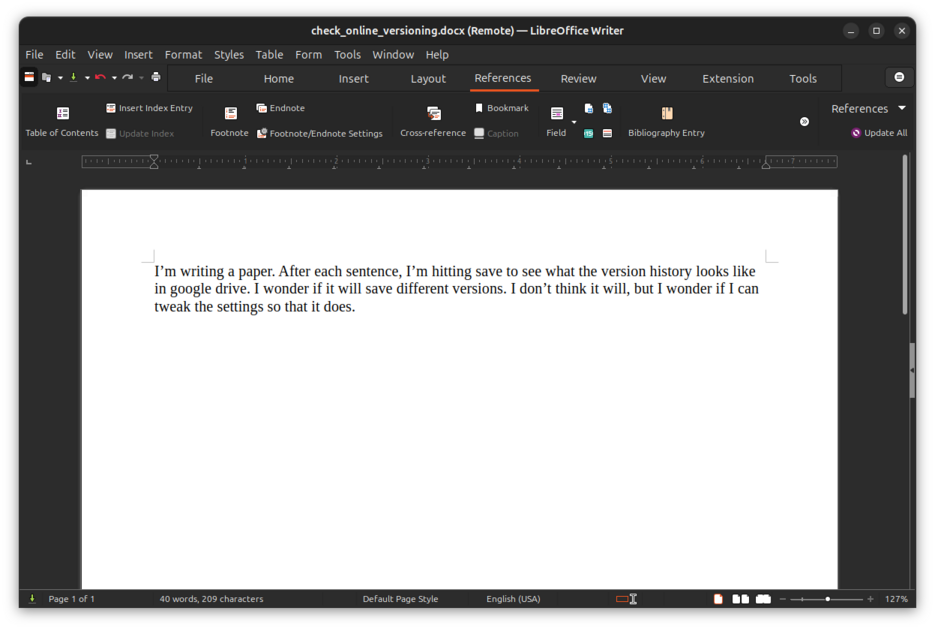Insert a Footnote using ribbon icon
This screenshot has height=629, width=935.
(x=231, y=113)
